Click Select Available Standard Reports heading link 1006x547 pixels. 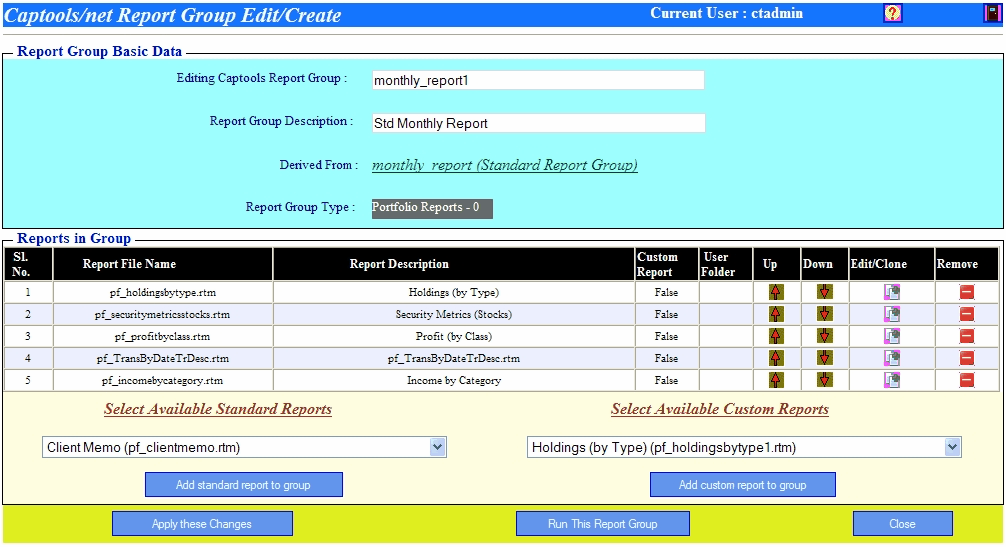(218, 409)
